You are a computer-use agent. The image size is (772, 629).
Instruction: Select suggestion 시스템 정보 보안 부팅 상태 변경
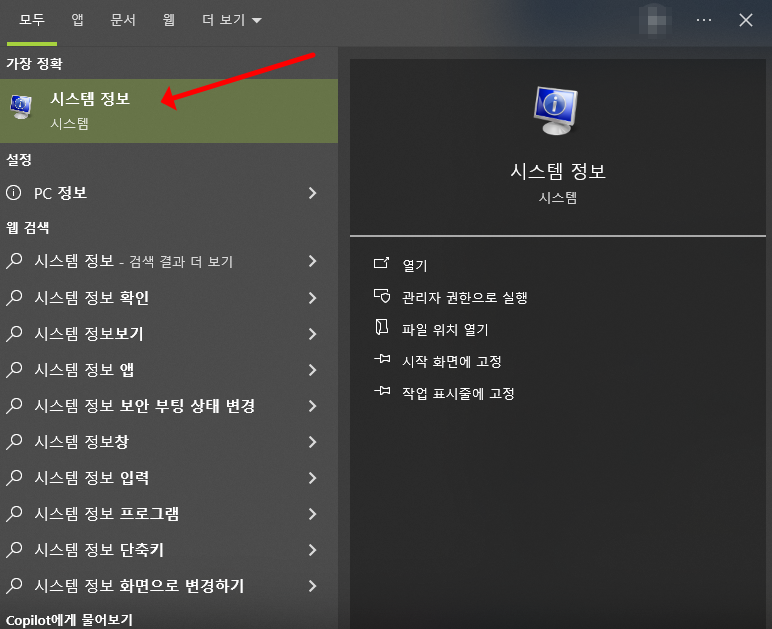tap(169, 406)
